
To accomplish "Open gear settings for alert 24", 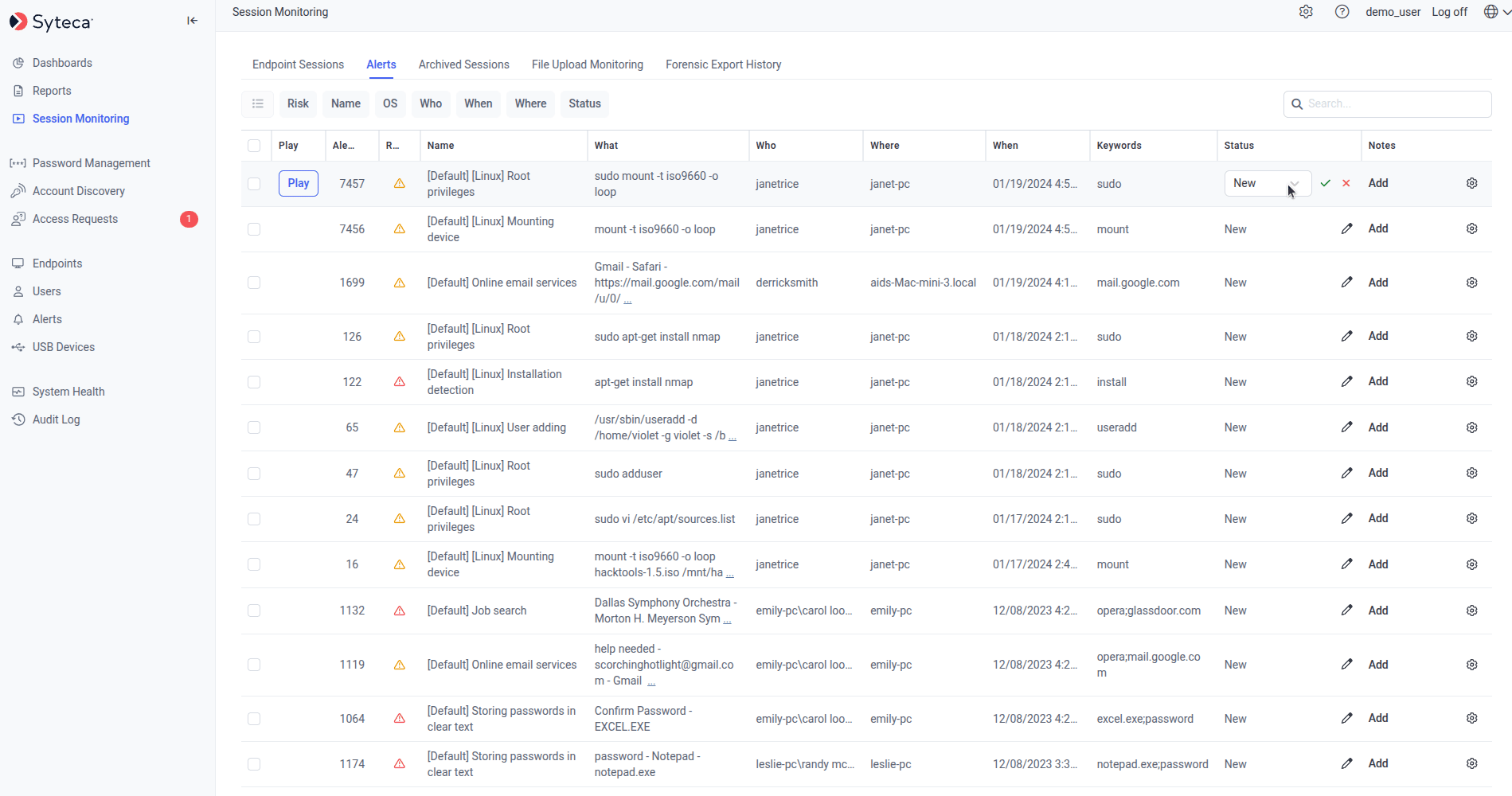I will (x=1472, y=518).
